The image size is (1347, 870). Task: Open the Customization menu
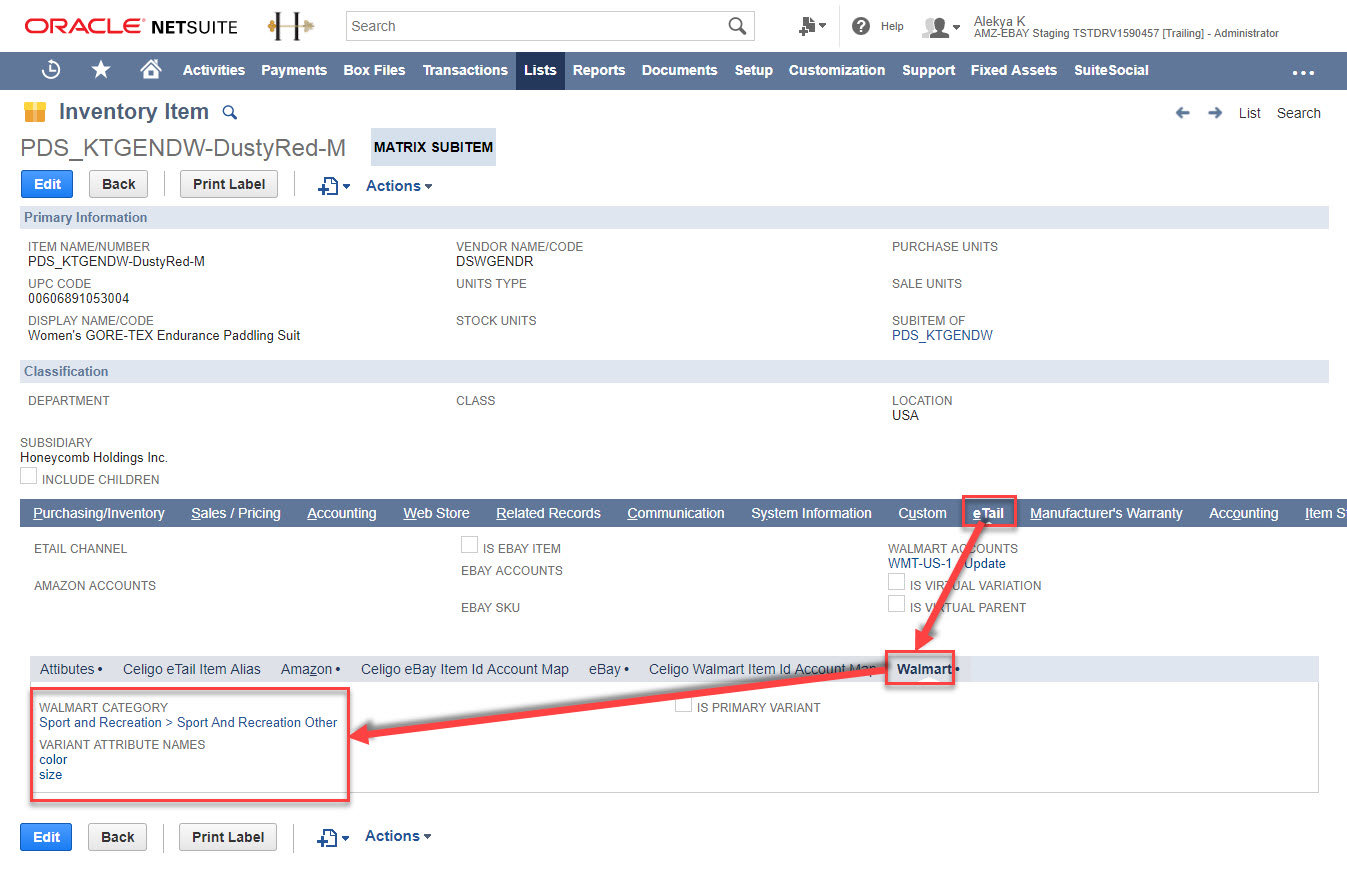point(837,70)
